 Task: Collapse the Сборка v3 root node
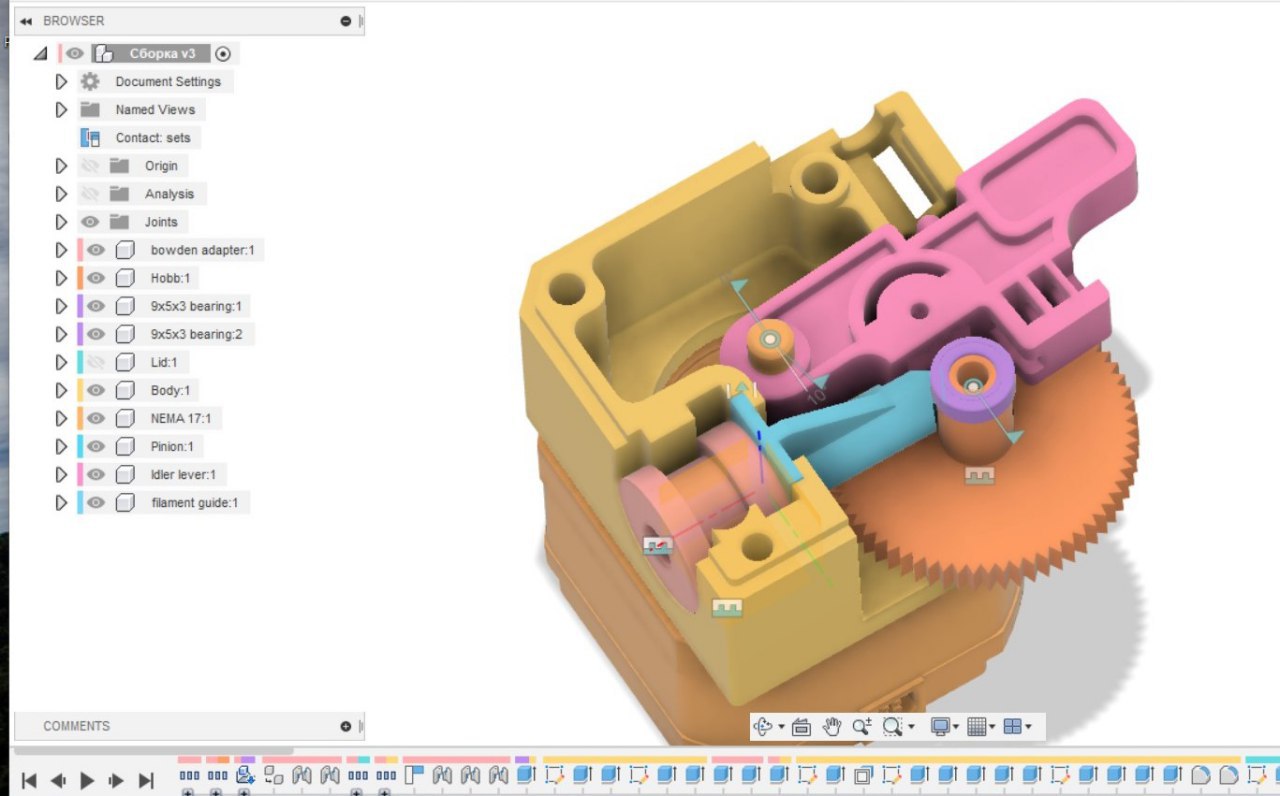pyautogui.click(x=41, y=54)
